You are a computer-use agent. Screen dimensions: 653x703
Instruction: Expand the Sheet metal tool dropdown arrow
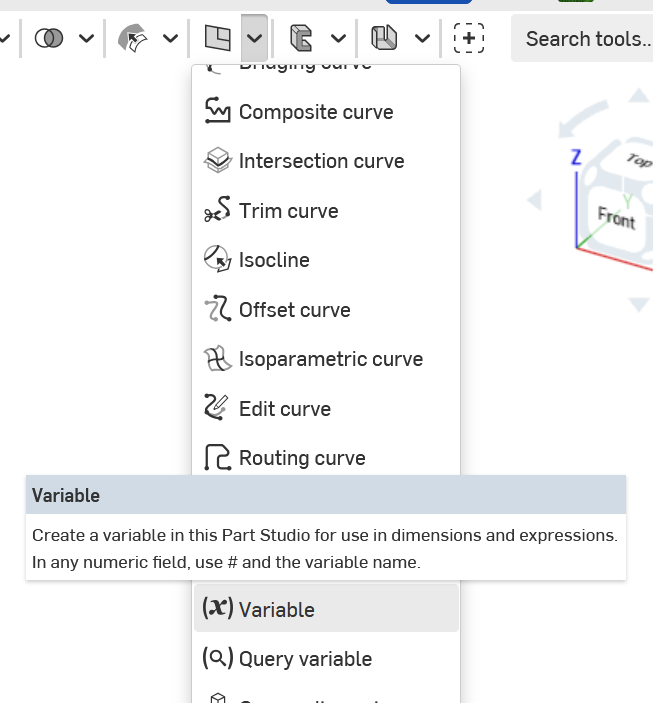(x=422, y=38)
